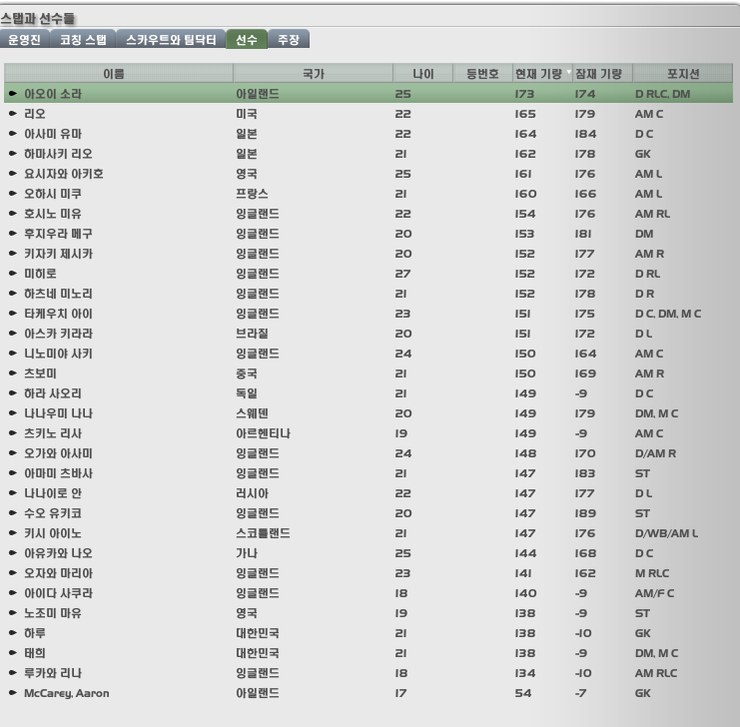Viewport: 740px width, 727px height.
Task: Click the arrow bullet next to 리오
Action: [13, 114]
